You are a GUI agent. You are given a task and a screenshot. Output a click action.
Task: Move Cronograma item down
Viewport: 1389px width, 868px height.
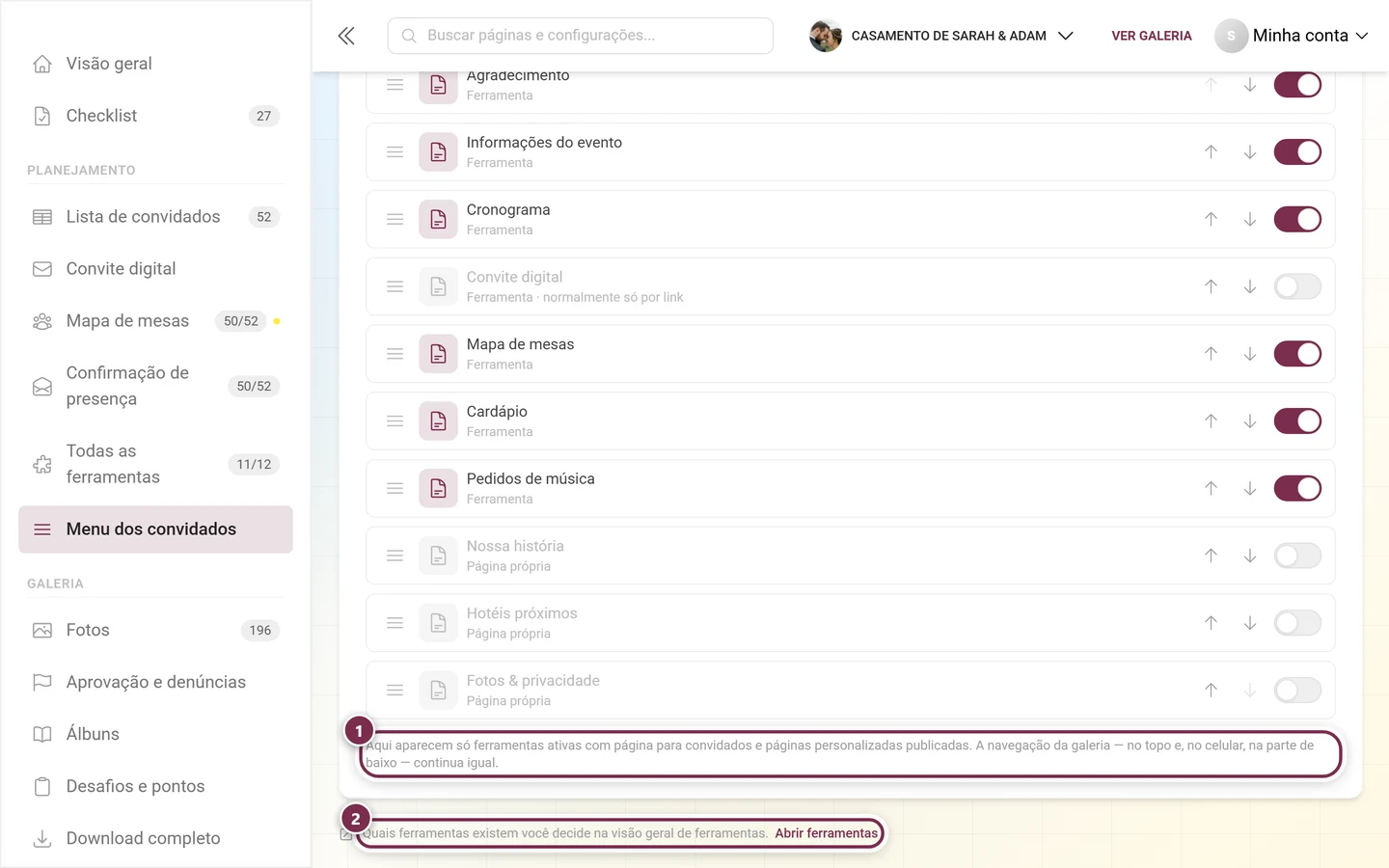pos(1249,220)
